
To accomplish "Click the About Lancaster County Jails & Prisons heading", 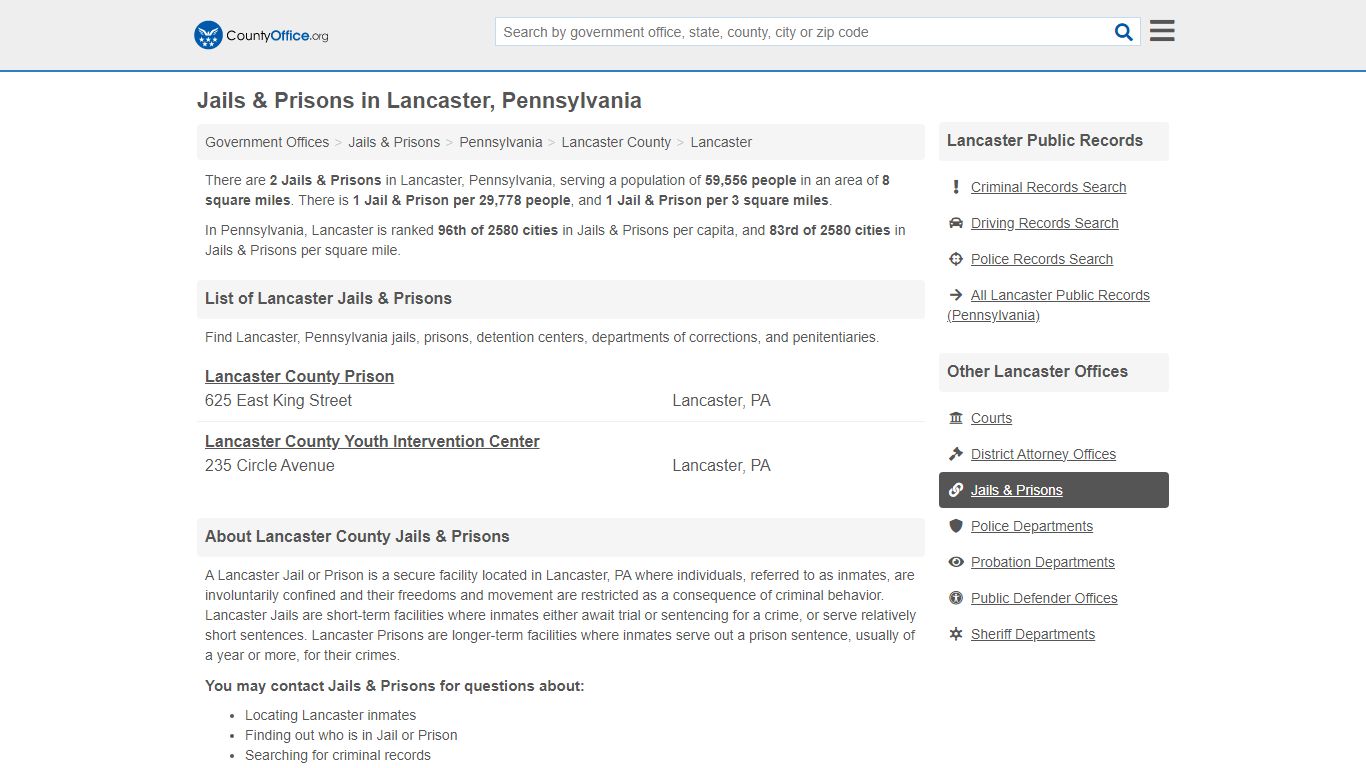I will [x=357, y=536].
